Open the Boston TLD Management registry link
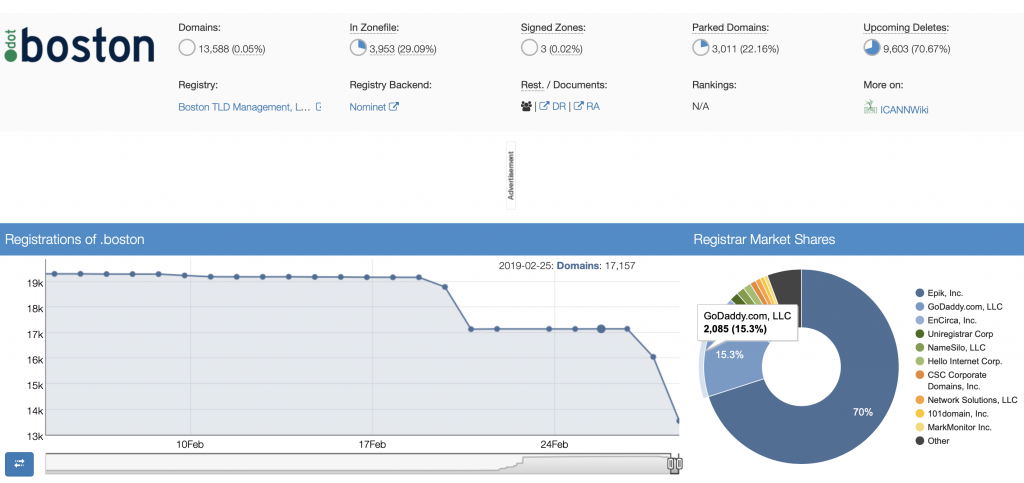 click(x=244, y=107)
